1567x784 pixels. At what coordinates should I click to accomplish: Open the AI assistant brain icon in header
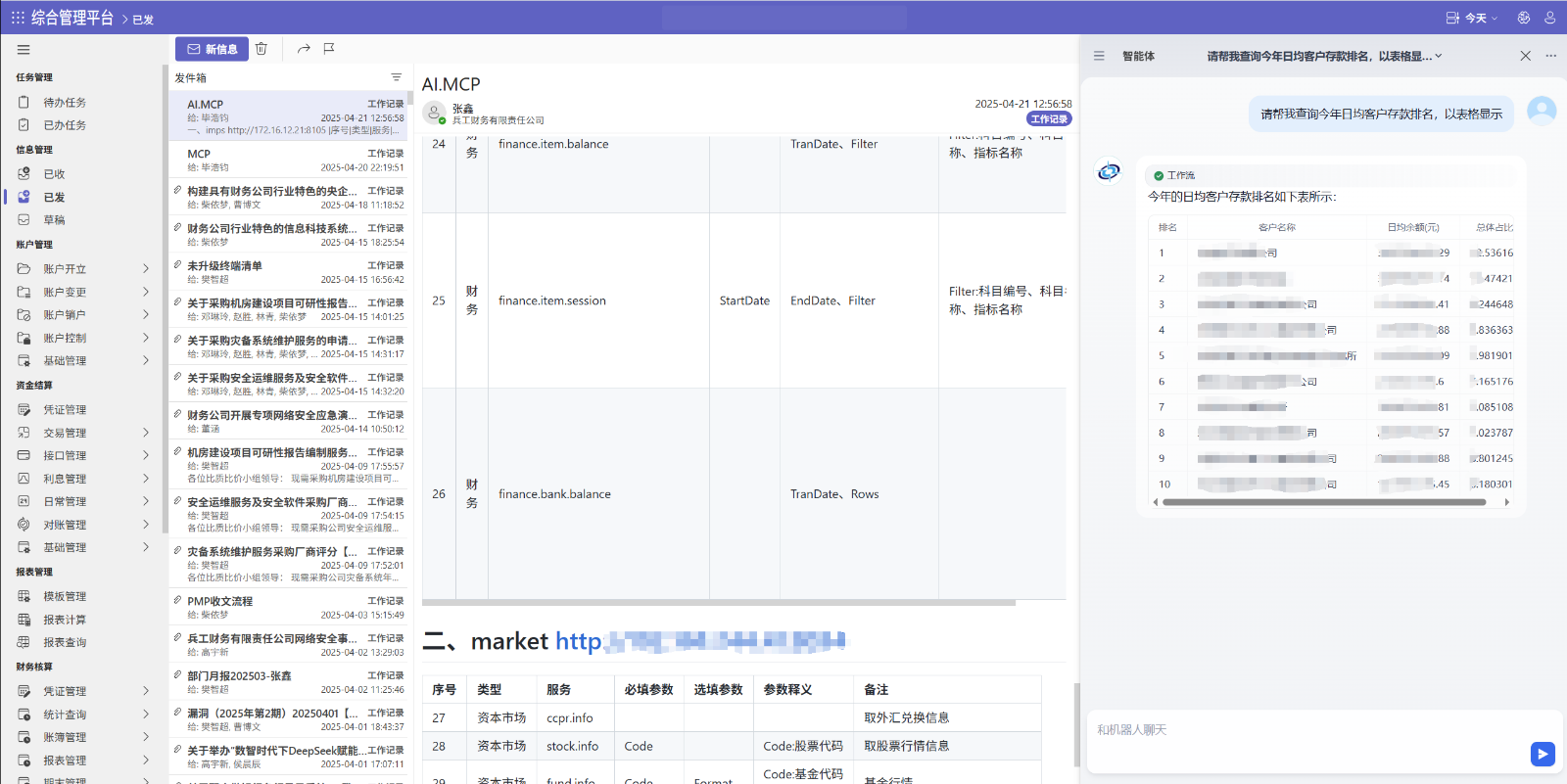[x=1524, y=18]
